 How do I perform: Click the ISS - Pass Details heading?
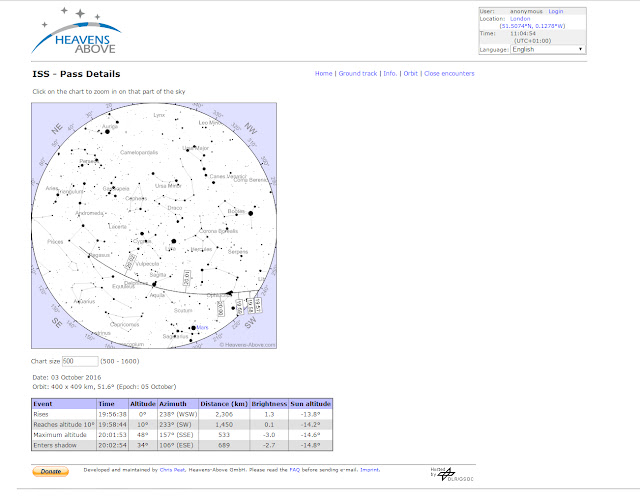point(76,74)
